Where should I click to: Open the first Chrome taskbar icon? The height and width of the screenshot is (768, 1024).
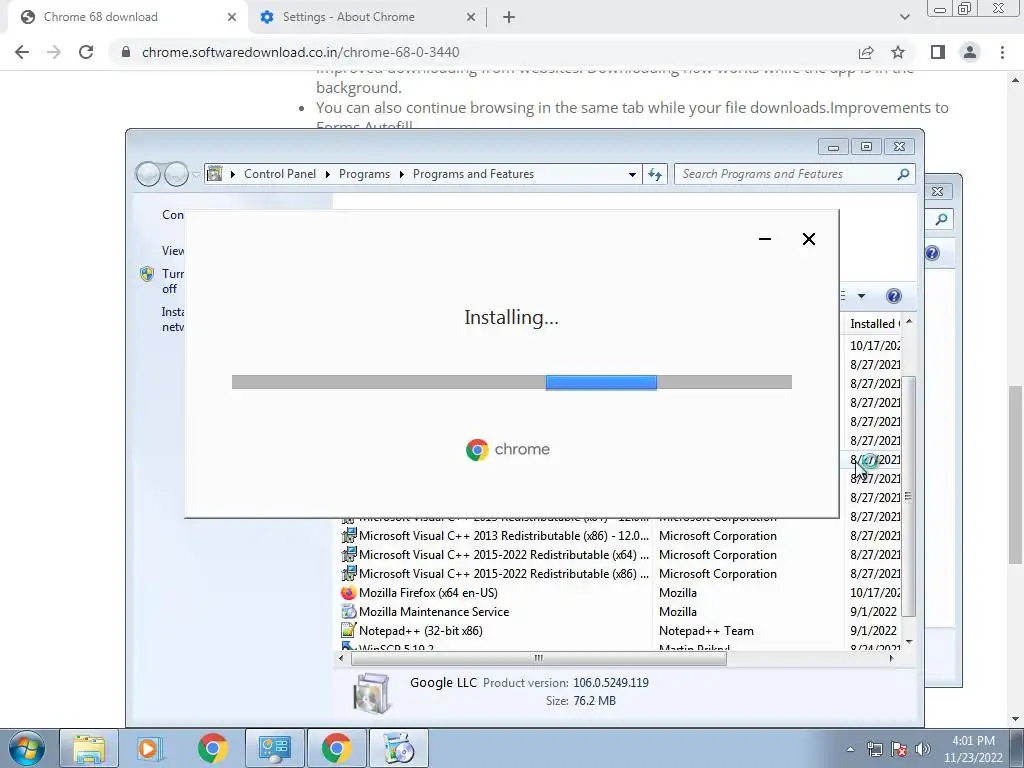pos(212,748)
